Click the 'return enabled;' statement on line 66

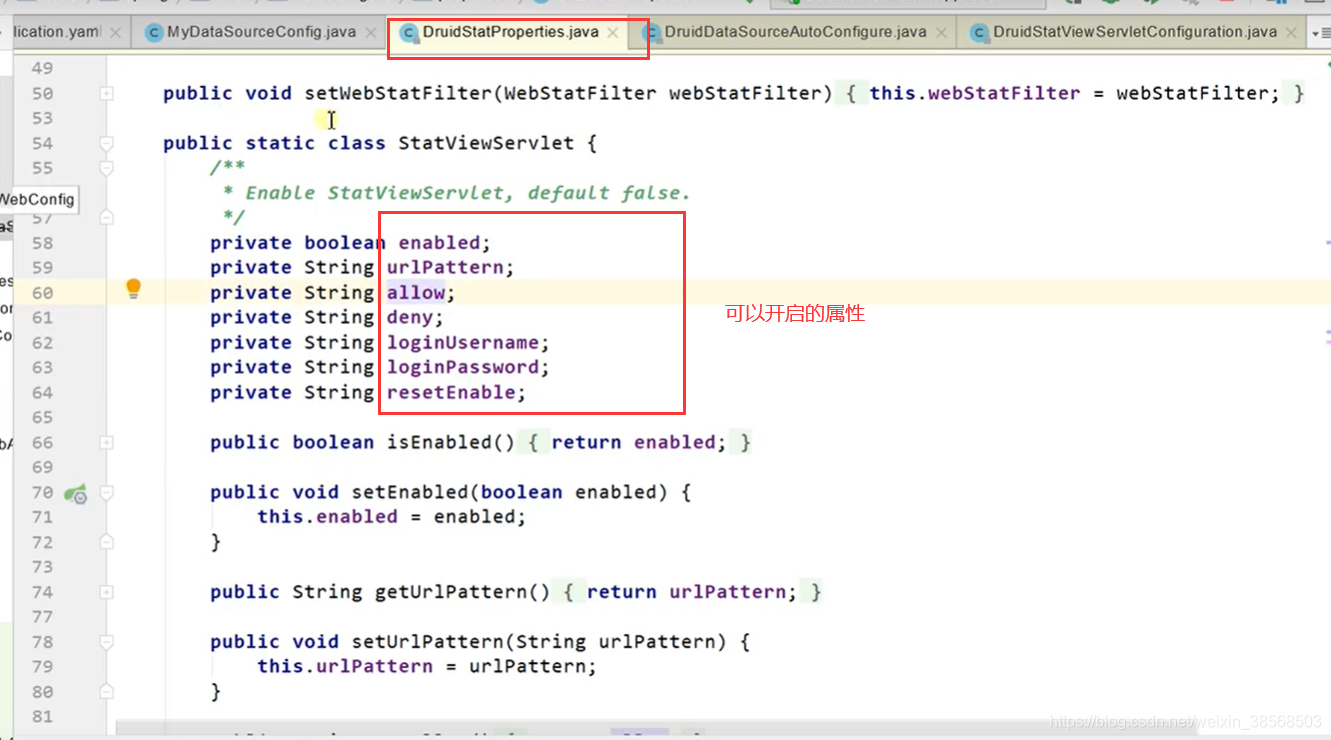tap(639, 443)
